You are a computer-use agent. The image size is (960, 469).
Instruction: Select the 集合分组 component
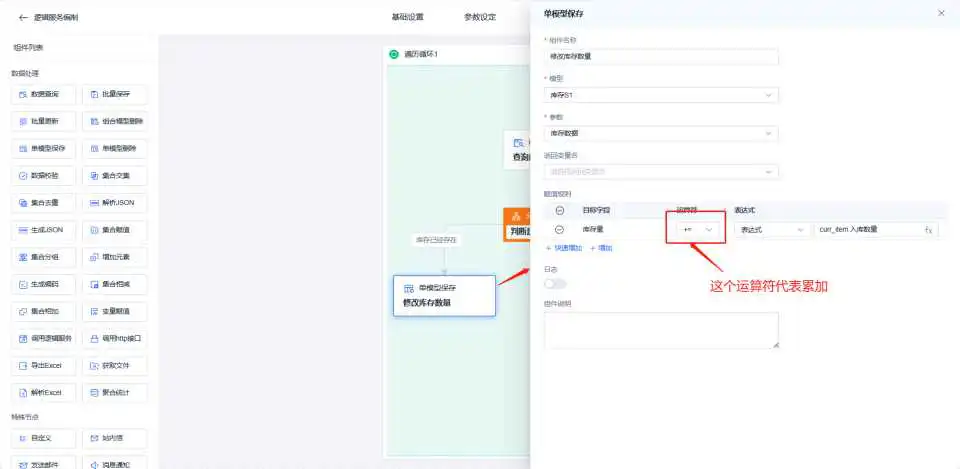point(43,257)
